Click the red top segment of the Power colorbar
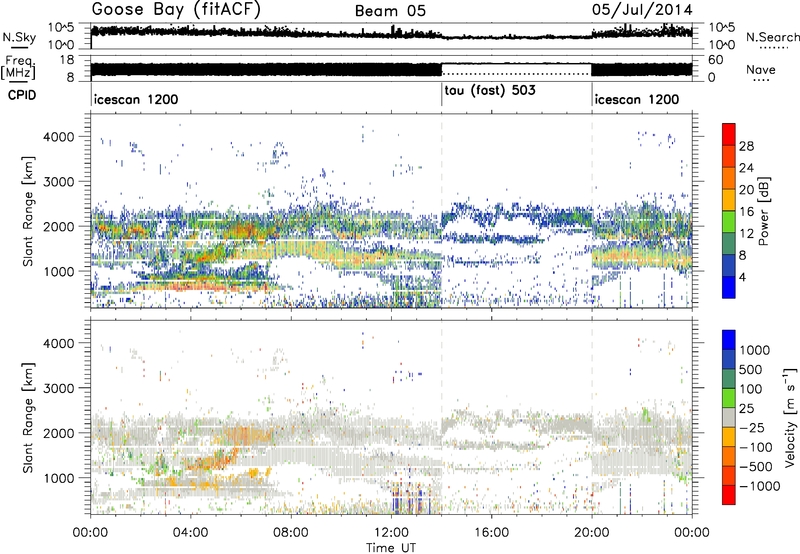The width and height of the screenshot is (800, 554). pos(729,134)
